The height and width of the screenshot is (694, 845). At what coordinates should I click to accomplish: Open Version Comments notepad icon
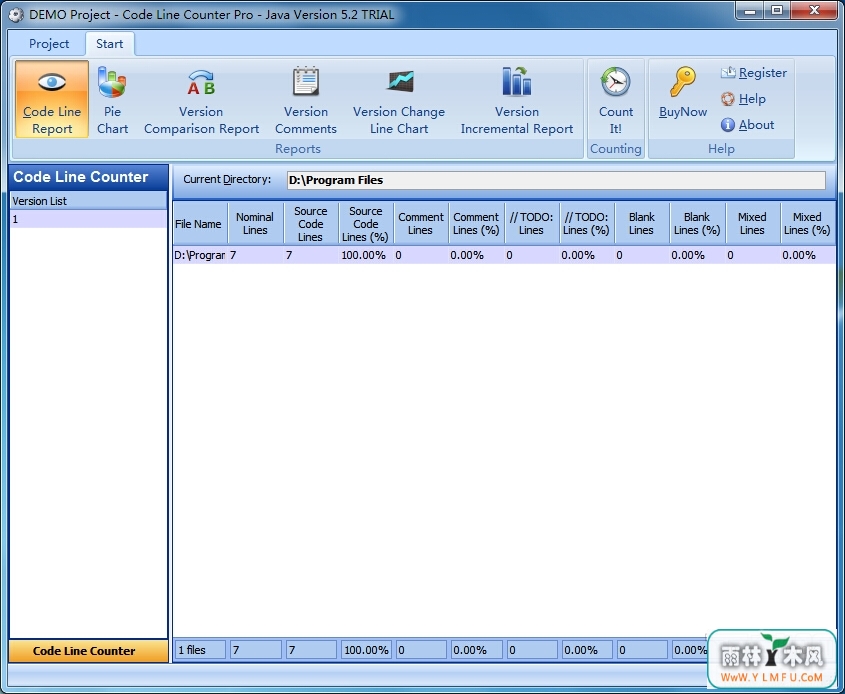(x=306, y=81)
